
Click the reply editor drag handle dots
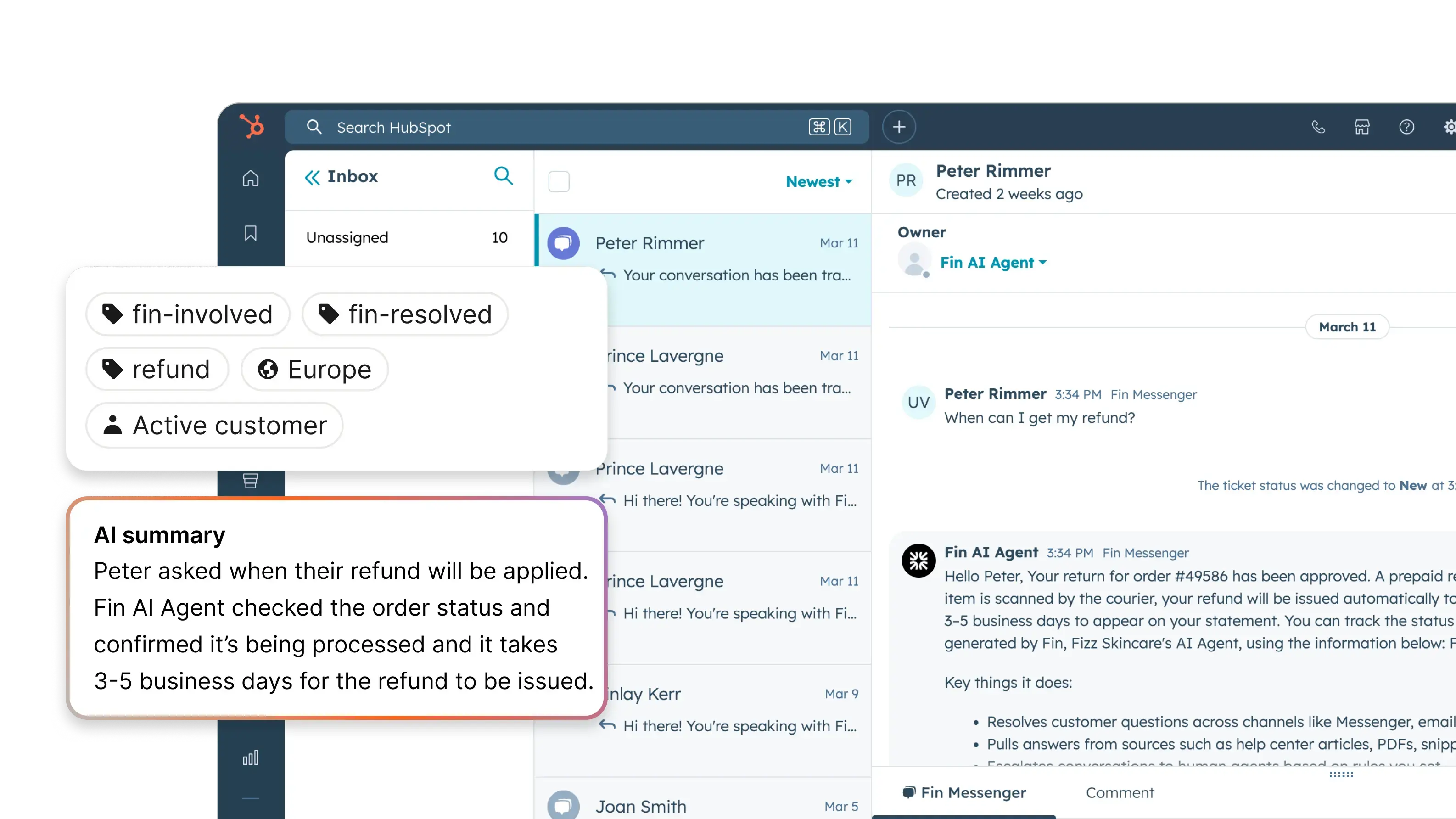[x=1341, y=774]
